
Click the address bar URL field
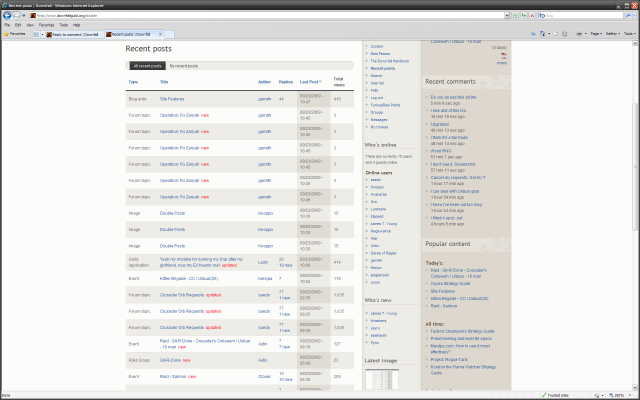click(x=267, y=16)
